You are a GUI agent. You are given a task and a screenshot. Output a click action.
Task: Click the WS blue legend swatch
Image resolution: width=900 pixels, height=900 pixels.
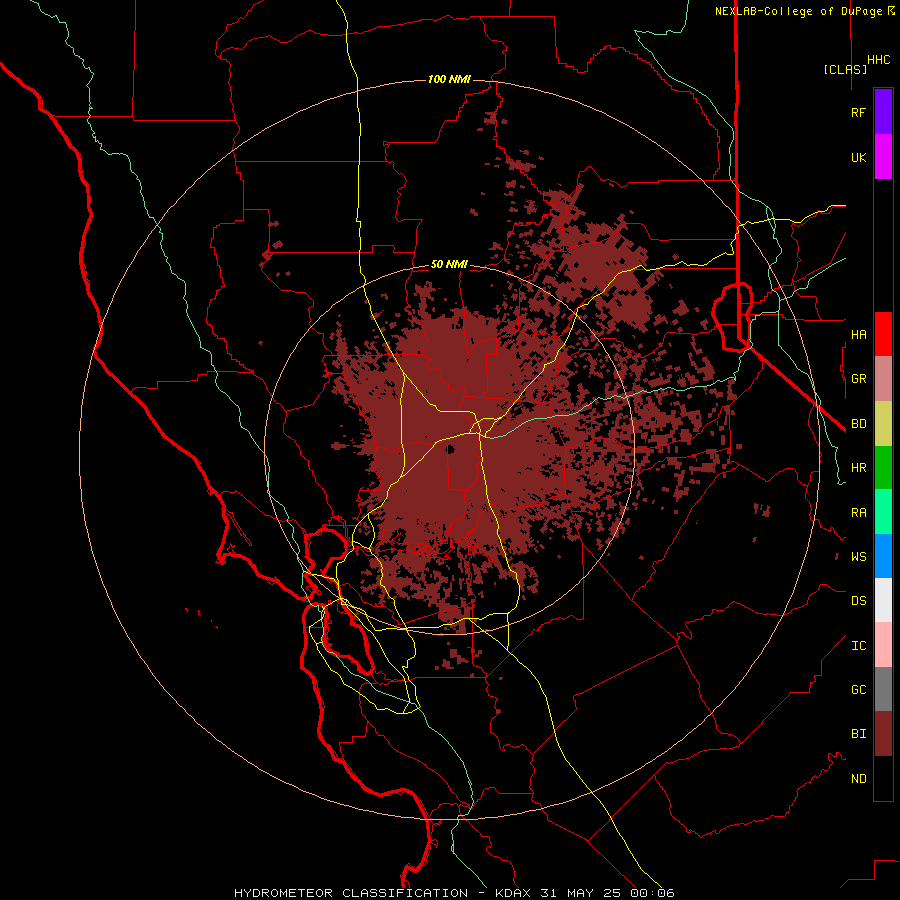tap(883, 556)
